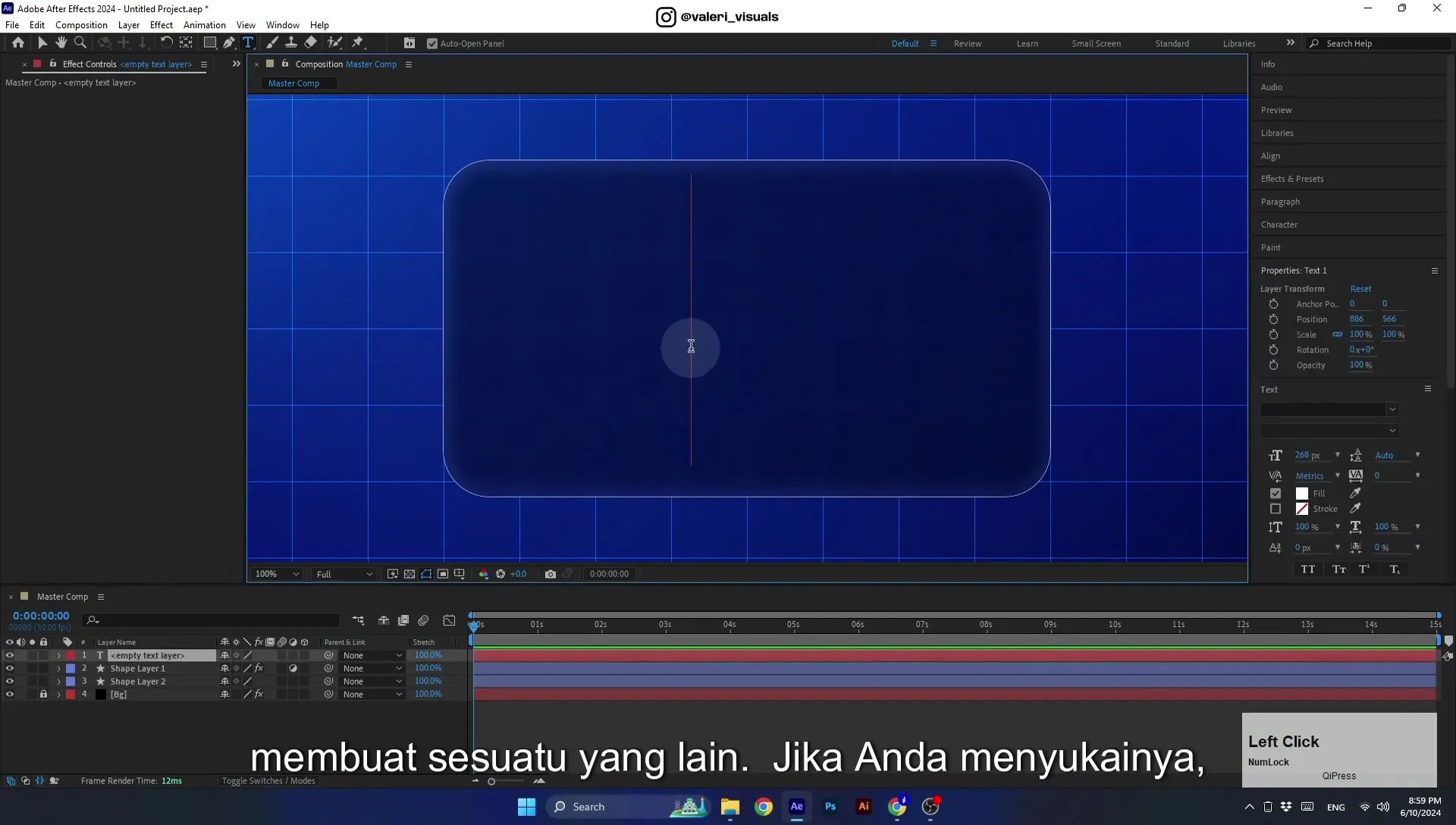Switch to the Review workspace
1456x825 pixels.
tap(967, 43)
